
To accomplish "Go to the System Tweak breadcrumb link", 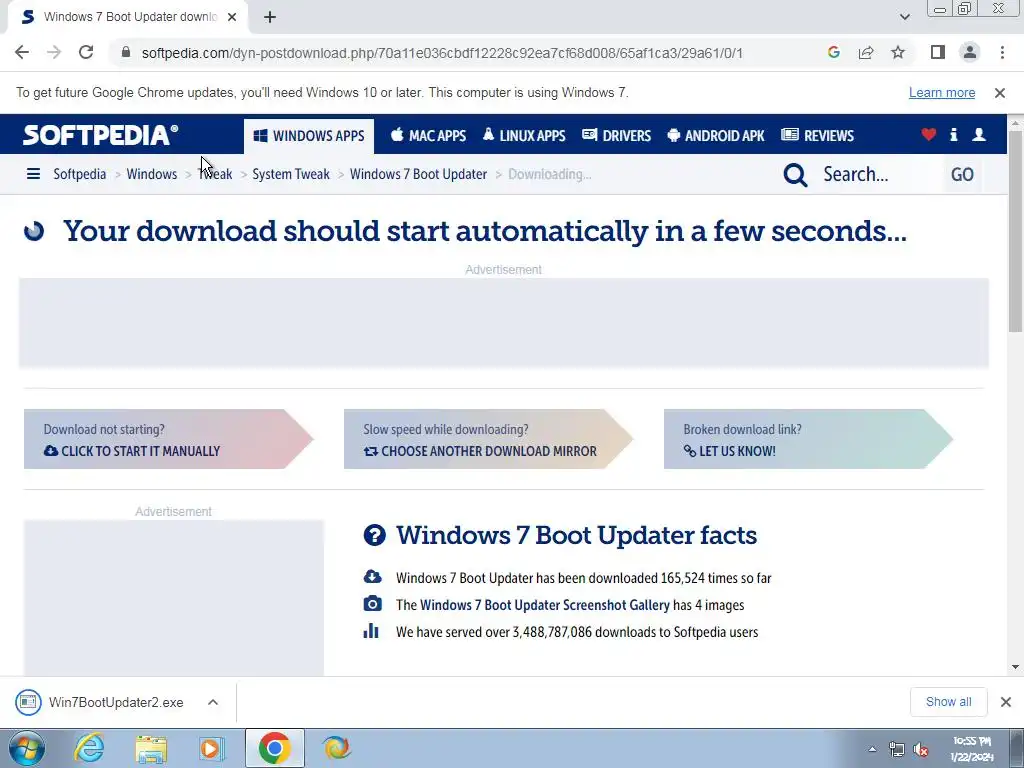I will pyautogui.click(x=291, y=174).
